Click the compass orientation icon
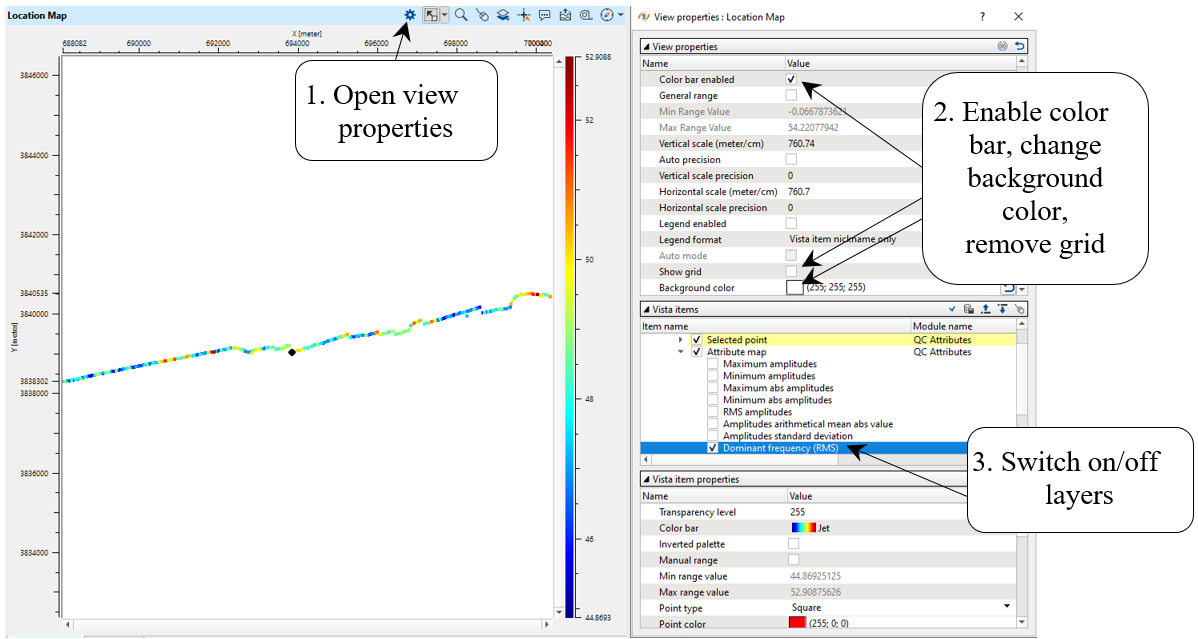The width and height of the screenshot is (1198, 639). coord(606,15)
